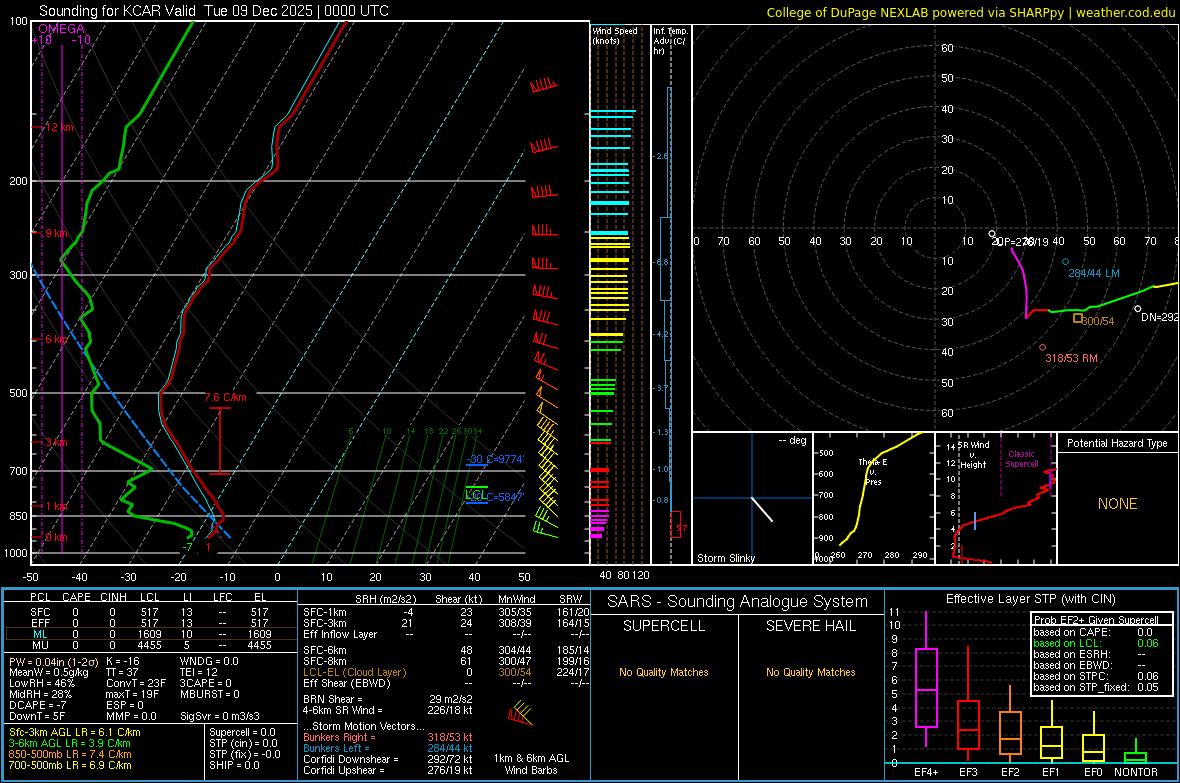Click 850-500mb LR = 7.4 C/km
1180x783 pixels.
click(70, 754)
